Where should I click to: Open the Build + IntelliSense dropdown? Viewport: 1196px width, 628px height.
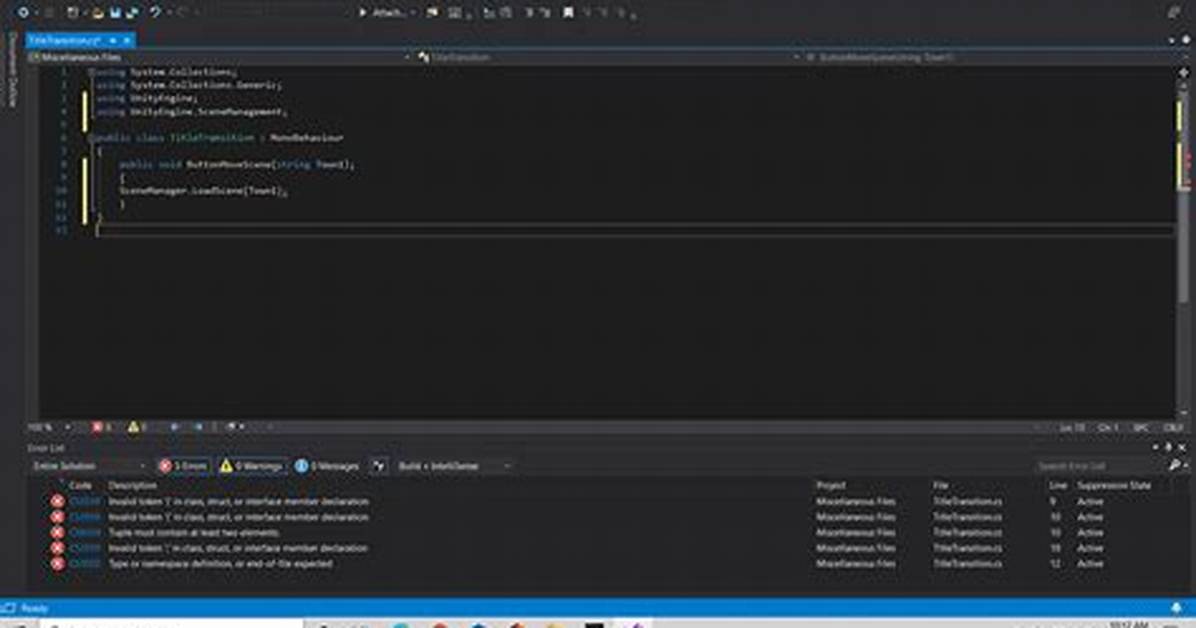(x=453, y=465)
